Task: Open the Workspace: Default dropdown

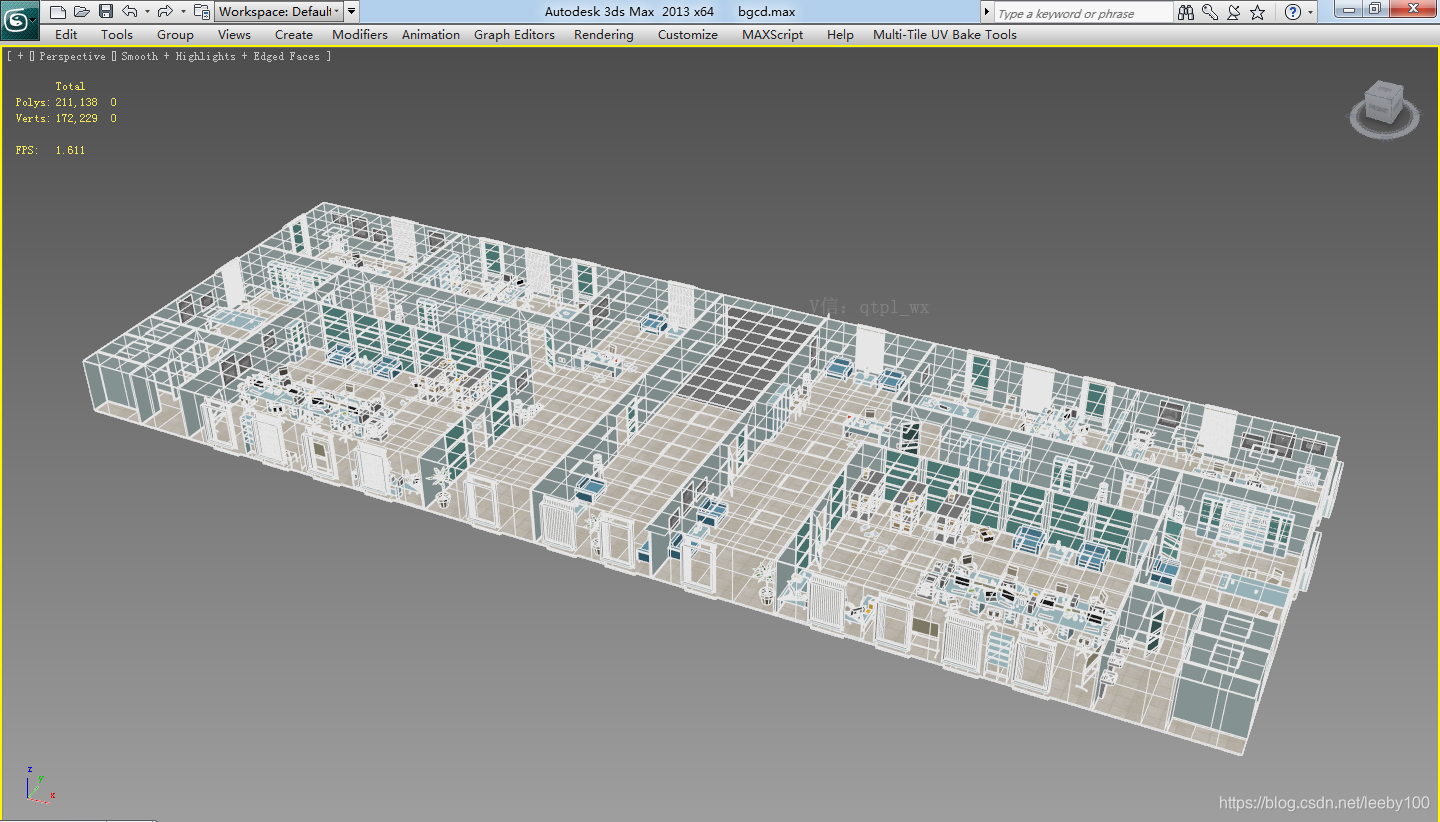Action: pyautogui.click(x=279, y=12)
